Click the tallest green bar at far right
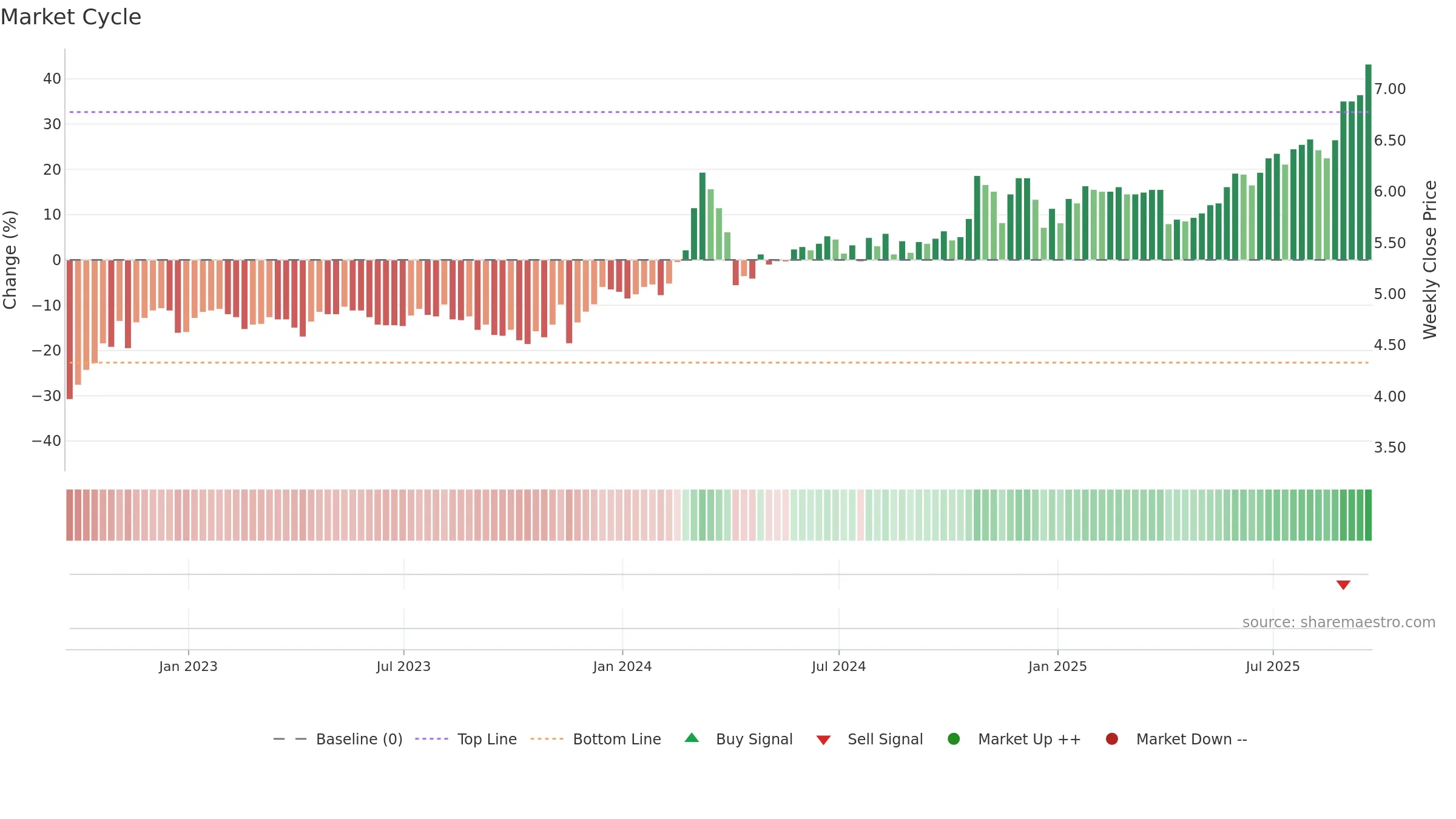This screenshot has width=1456, height=819. coord(1368,162)
